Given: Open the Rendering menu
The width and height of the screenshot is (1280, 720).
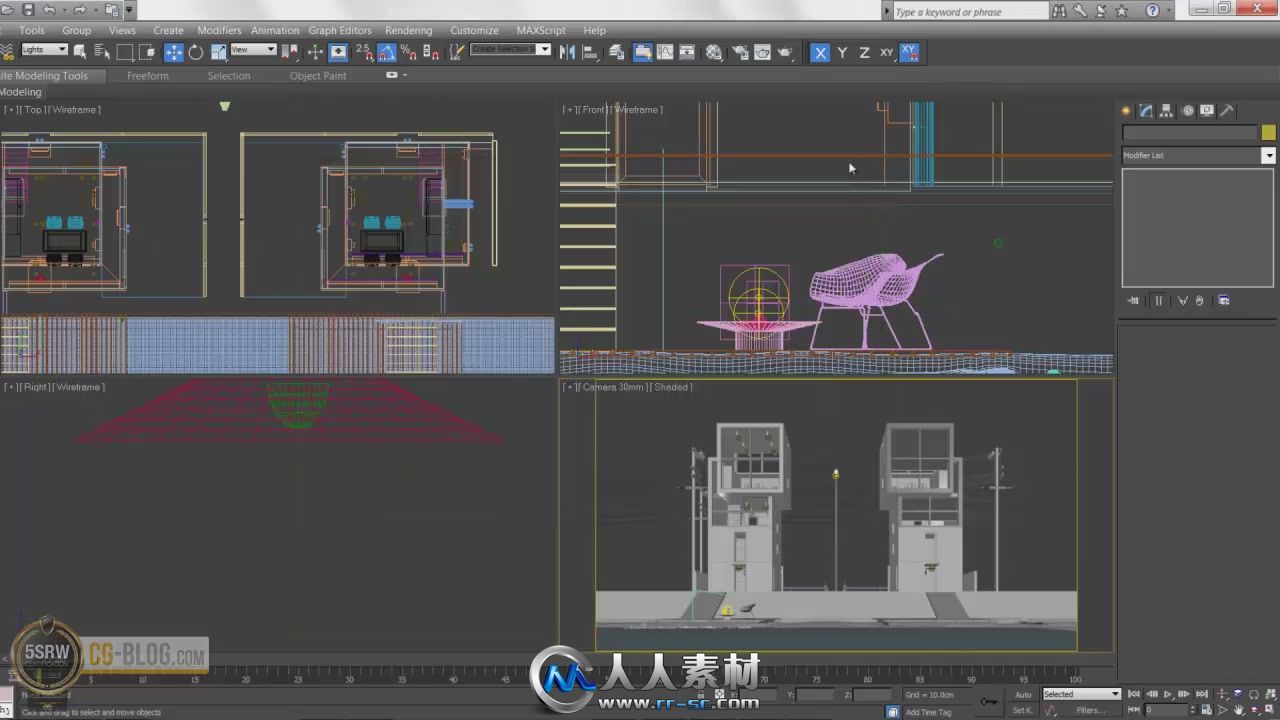Looking at the screenshot, I should click(x=409, y=30).
